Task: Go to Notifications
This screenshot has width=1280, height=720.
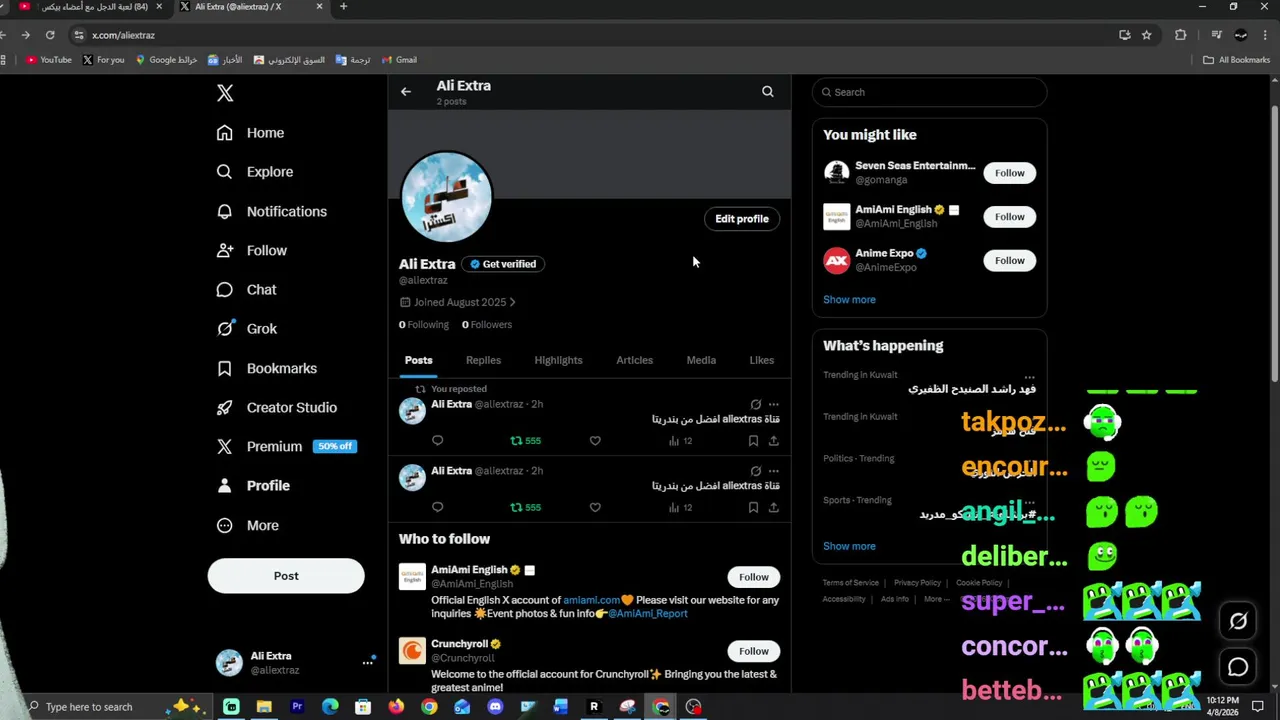Action: (x=272, y=212)
